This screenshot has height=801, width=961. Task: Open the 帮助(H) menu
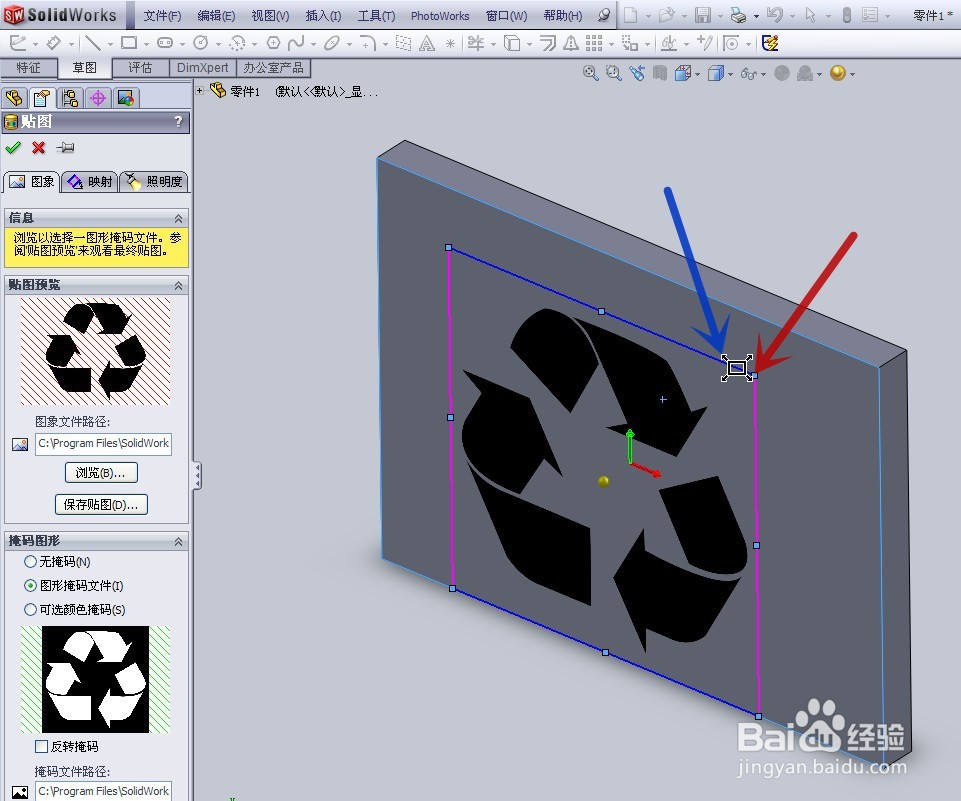click(x=563, y=15)
